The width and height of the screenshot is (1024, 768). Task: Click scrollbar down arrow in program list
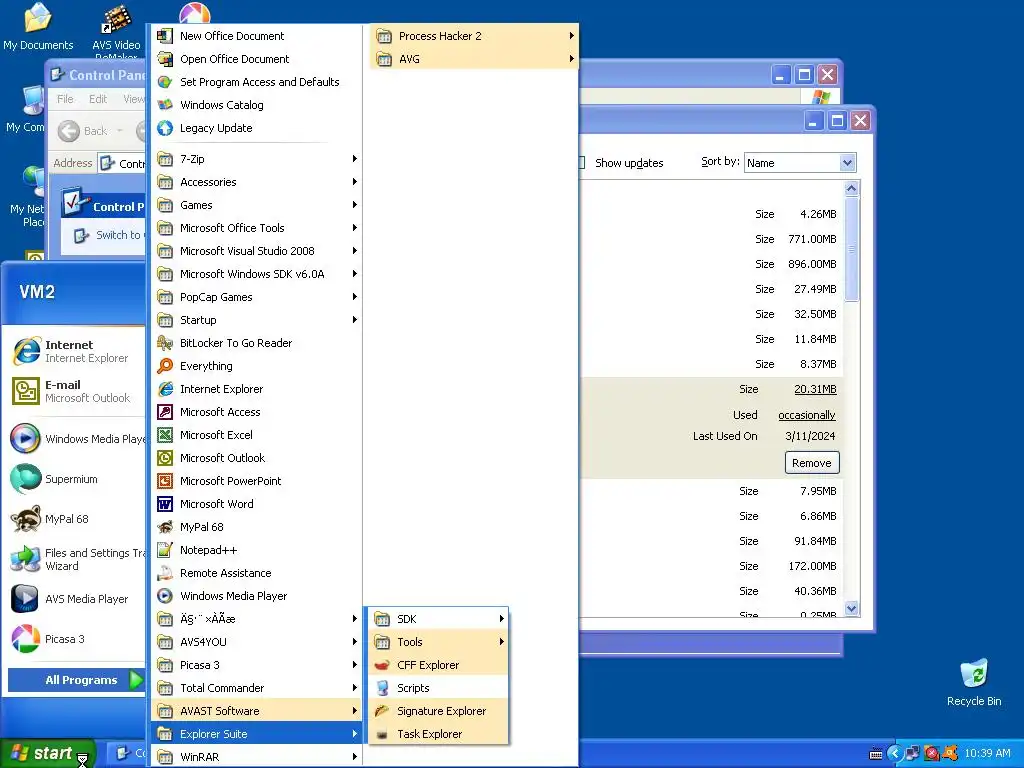pyautogui.click(x=851, y=609)
